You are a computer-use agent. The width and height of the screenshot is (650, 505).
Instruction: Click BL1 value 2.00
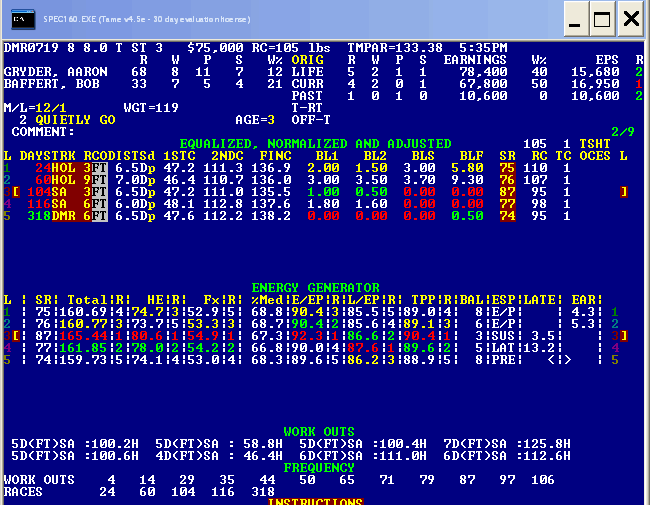coord(323,168)
